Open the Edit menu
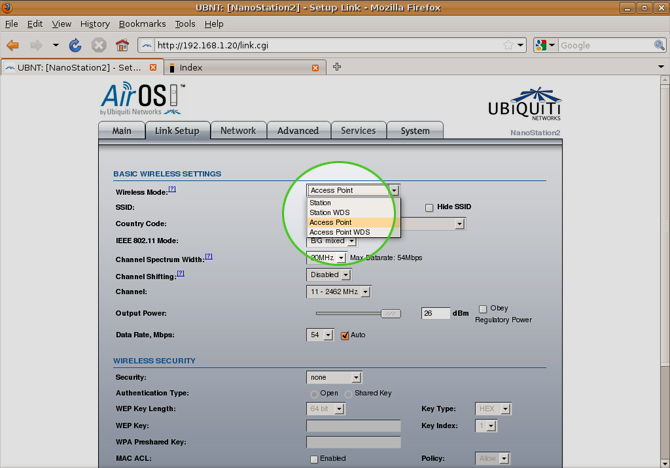This screenshot has width=670, height=468. (x=35, y=24)
